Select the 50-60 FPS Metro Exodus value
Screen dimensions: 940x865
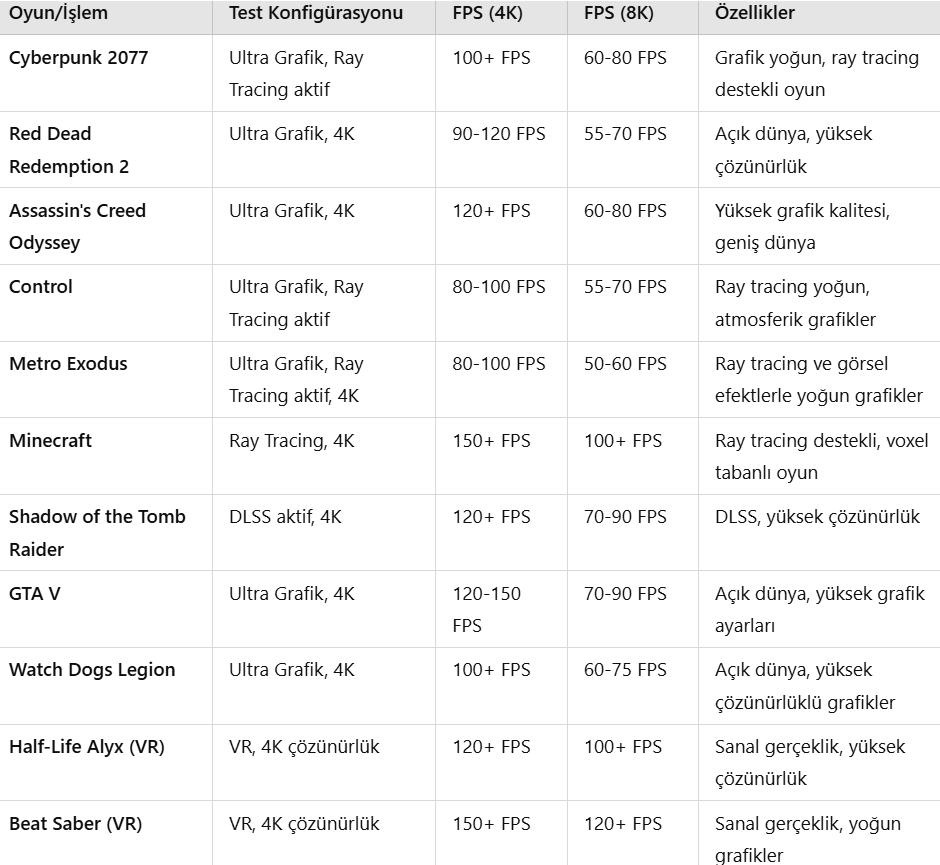[625, 363]
